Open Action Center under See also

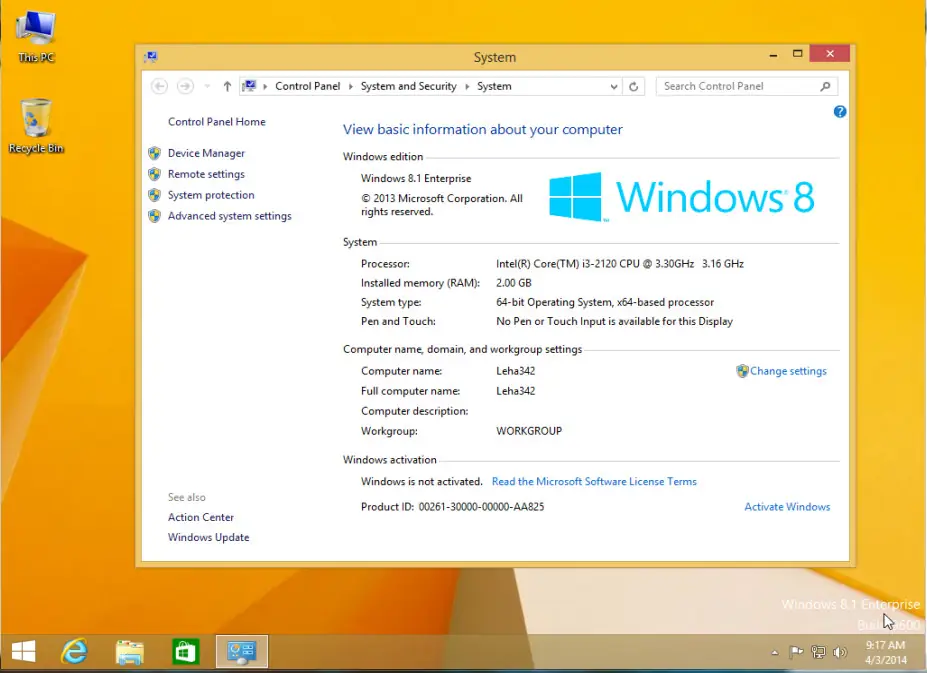[x=200, y=517]
